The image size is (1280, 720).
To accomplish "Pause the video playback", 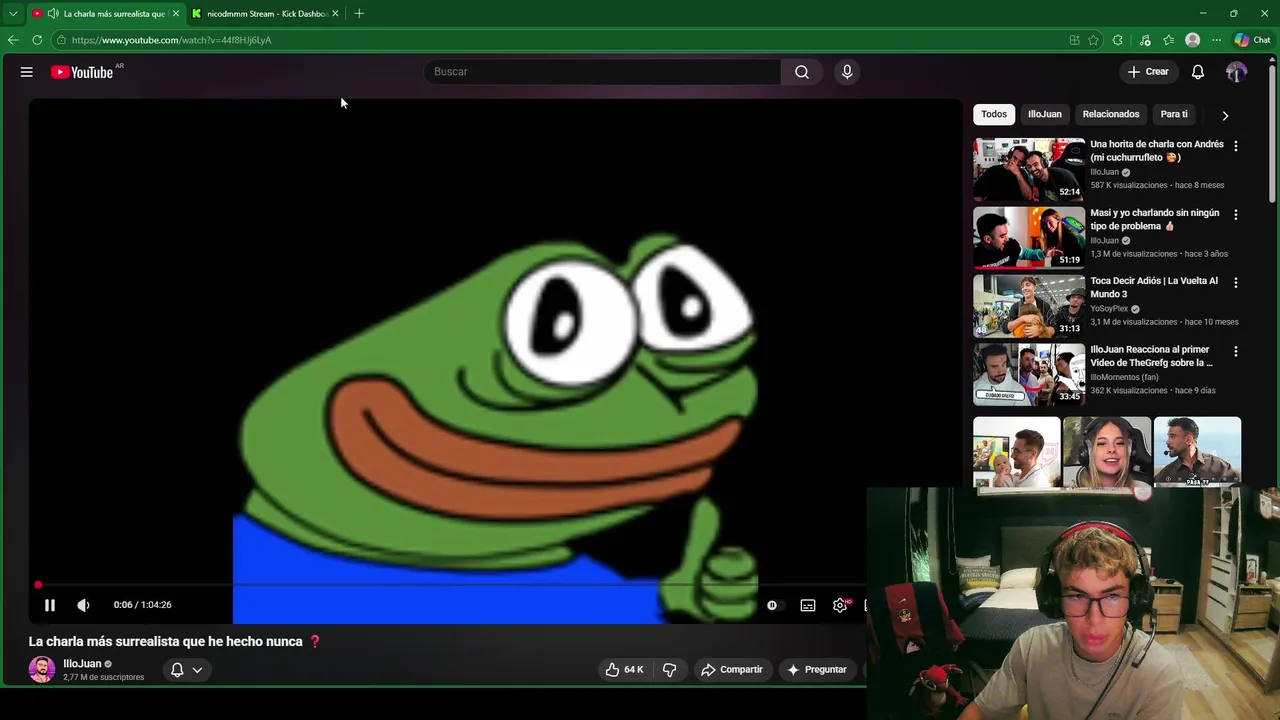I will 50,605.
